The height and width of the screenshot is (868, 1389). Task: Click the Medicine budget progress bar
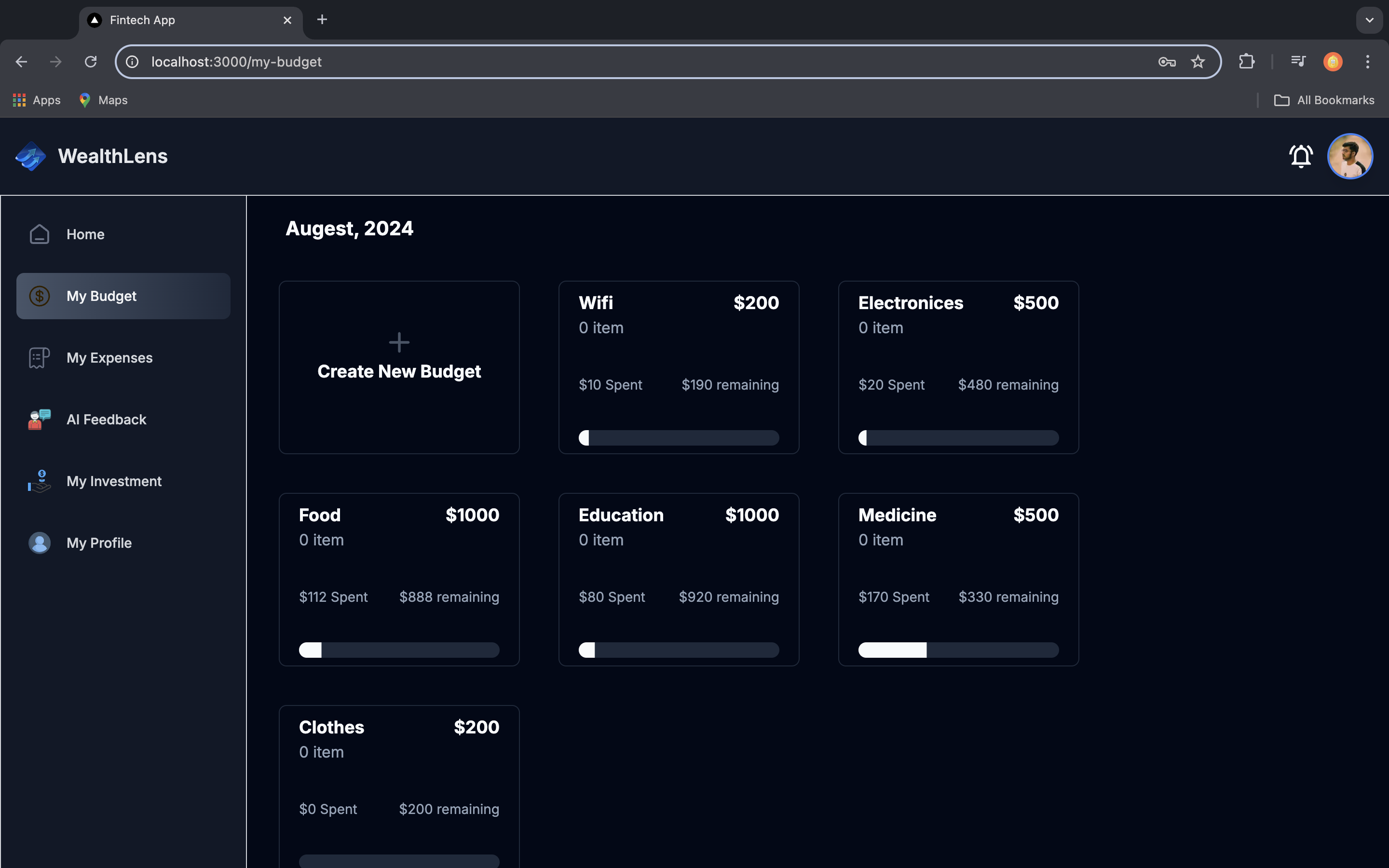point(958,650)
